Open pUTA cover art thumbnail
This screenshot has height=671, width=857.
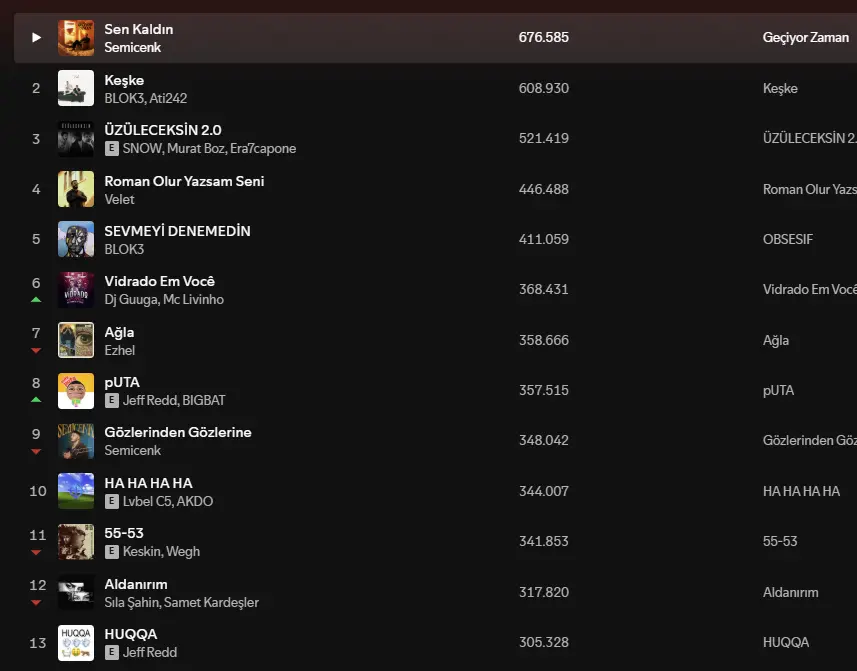click(76, 391)
